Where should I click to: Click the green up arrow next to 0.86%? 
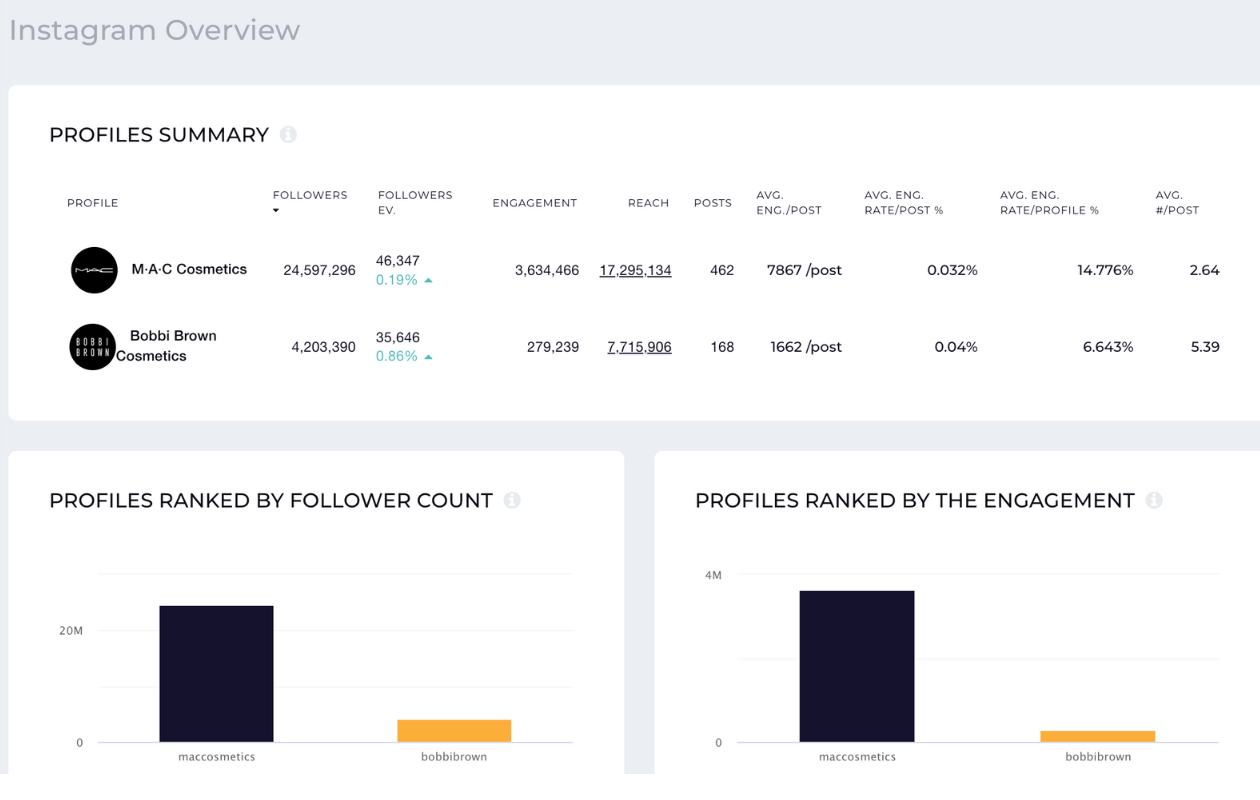(x=428, y=357)
